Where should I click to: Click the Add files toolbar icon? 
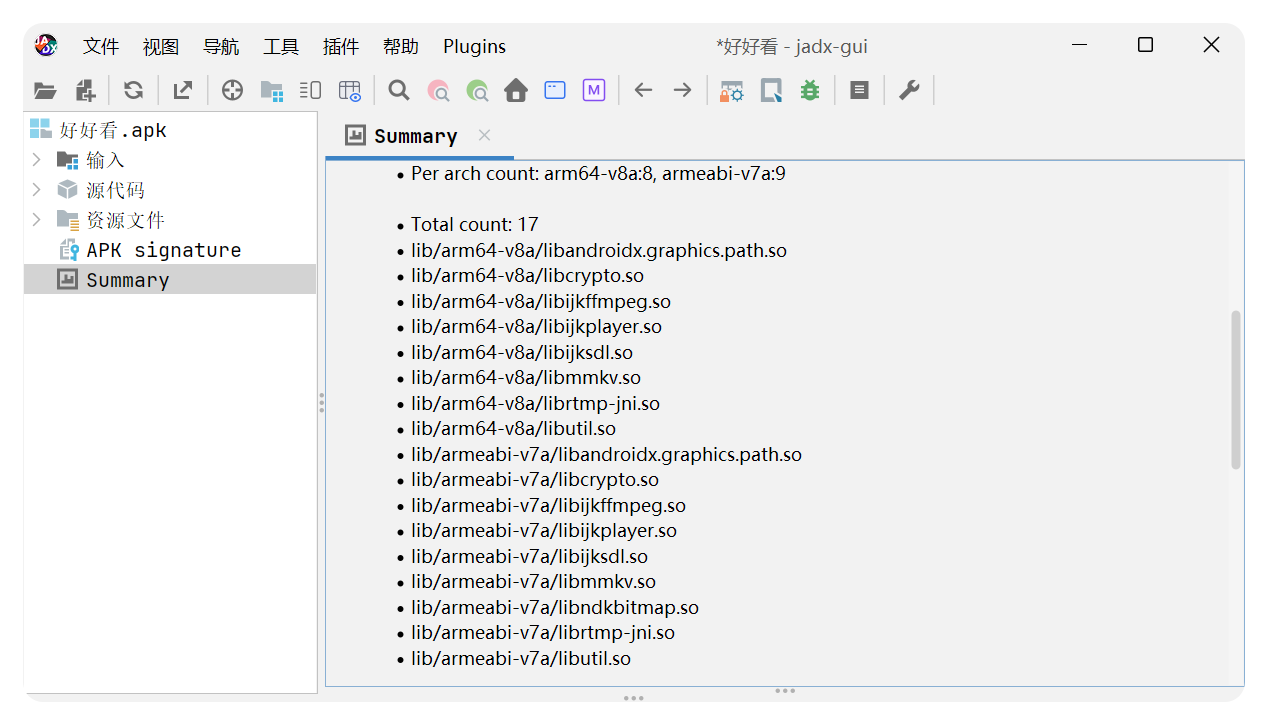point(85,91)
